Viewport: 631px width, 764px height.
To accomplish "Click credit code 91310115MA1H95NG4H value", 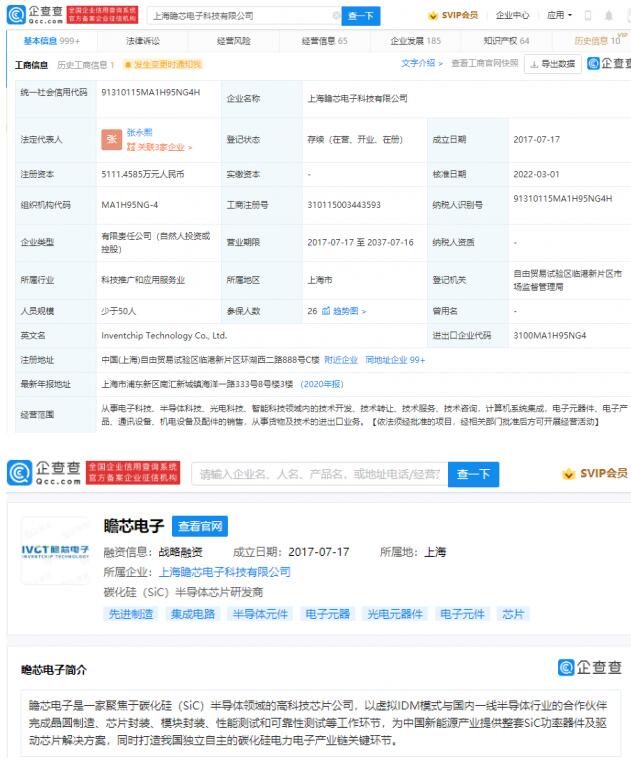I will [151, 92].
